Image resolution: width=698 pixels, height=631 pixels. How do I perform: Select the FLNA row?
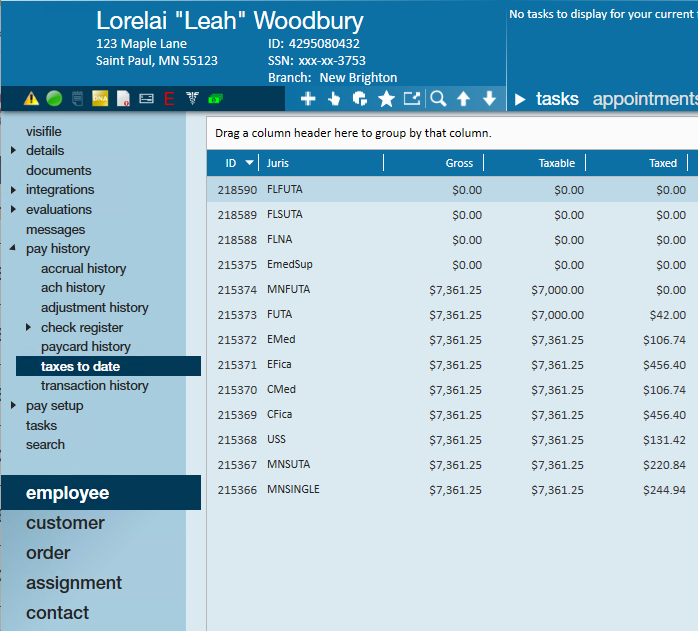coord(452,240)
